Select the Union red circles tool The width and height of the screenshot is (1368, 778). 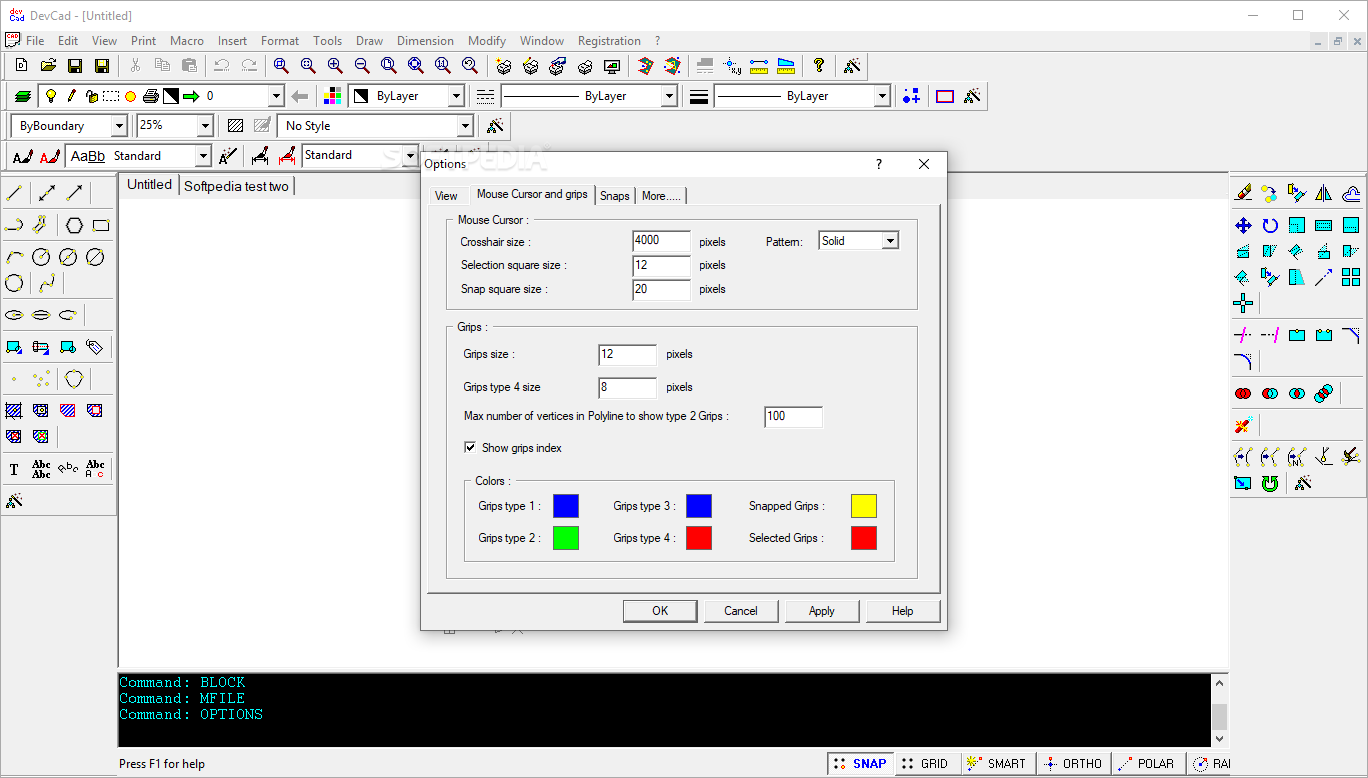pos(1243,393)
